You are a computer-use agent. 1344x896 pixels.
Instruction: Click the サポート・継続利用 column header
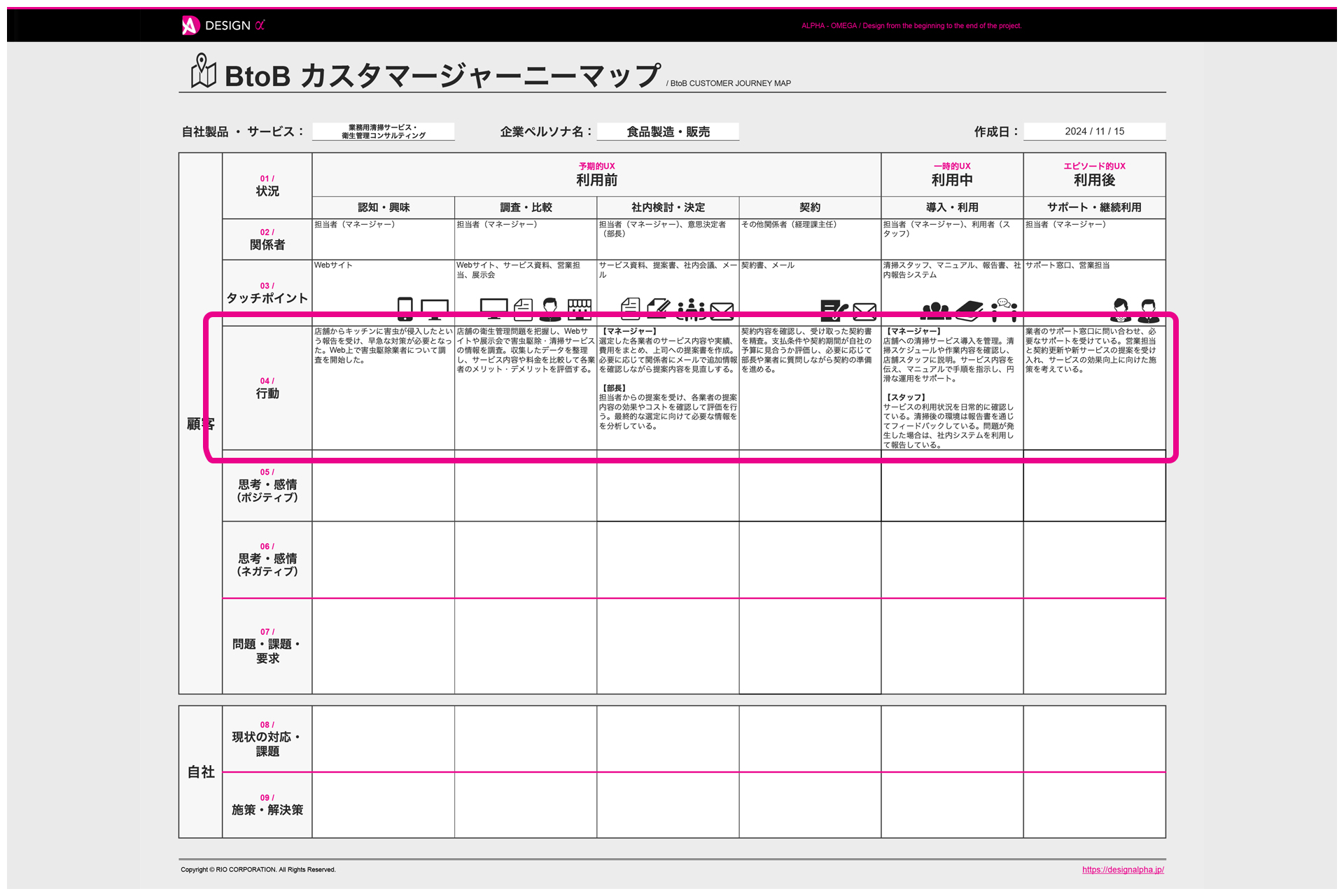(x=1094, y=207)
